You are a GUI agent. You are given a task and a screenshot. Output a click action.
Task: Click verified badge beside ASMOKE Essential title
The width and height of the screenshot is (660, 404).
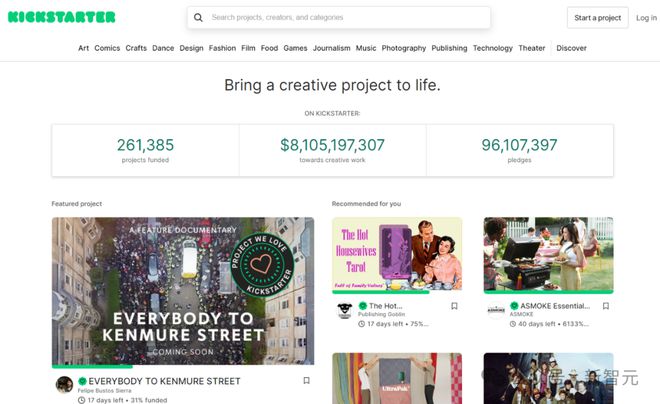[x=514, y=306]
